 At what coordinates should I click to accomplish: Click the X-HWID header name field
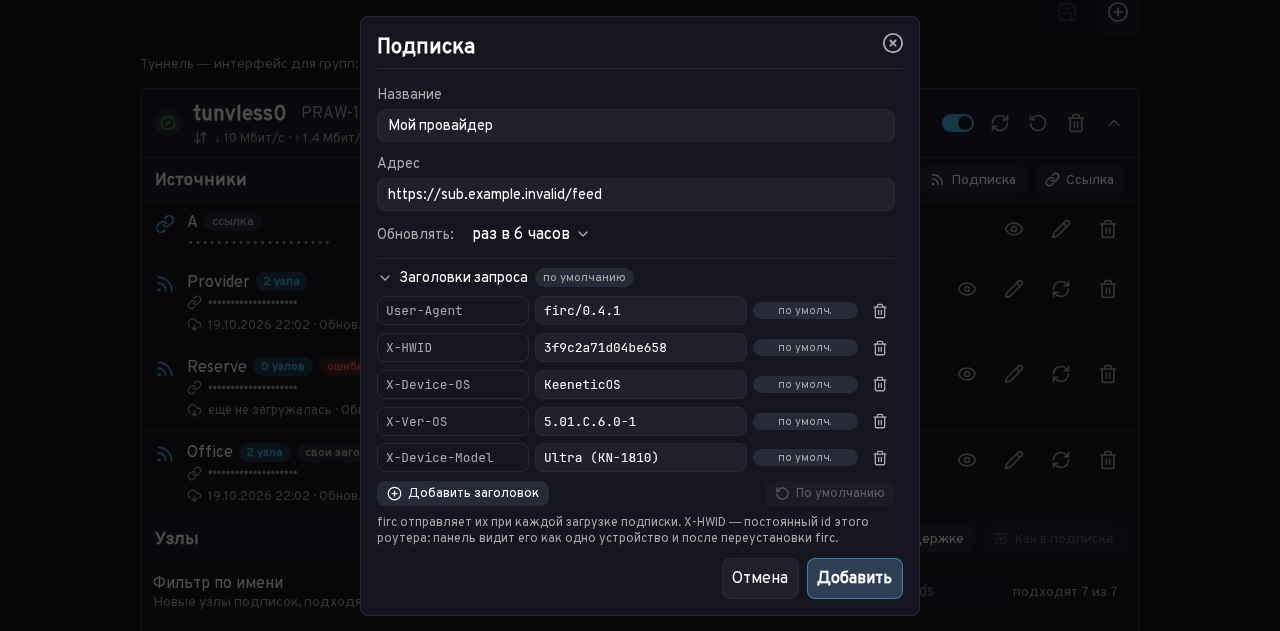[453, 348]
